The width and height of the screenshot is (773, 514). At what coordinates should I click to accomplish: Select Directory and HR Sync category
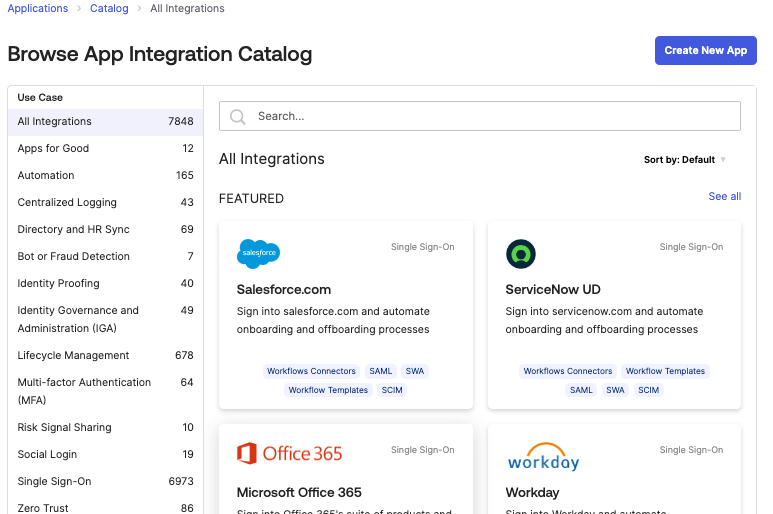point(105,230)
